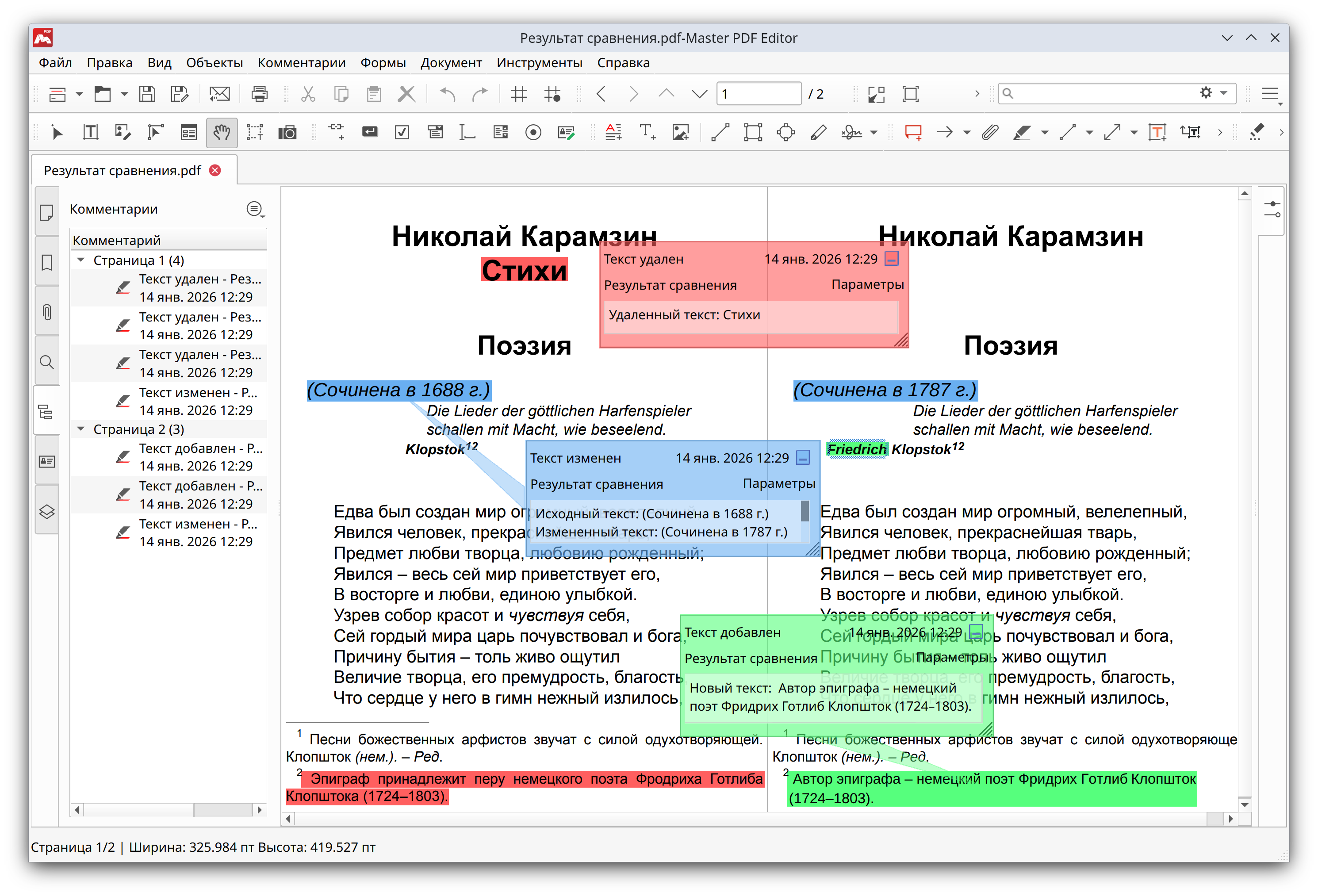Select the Hand pan tool

[222, 132]
